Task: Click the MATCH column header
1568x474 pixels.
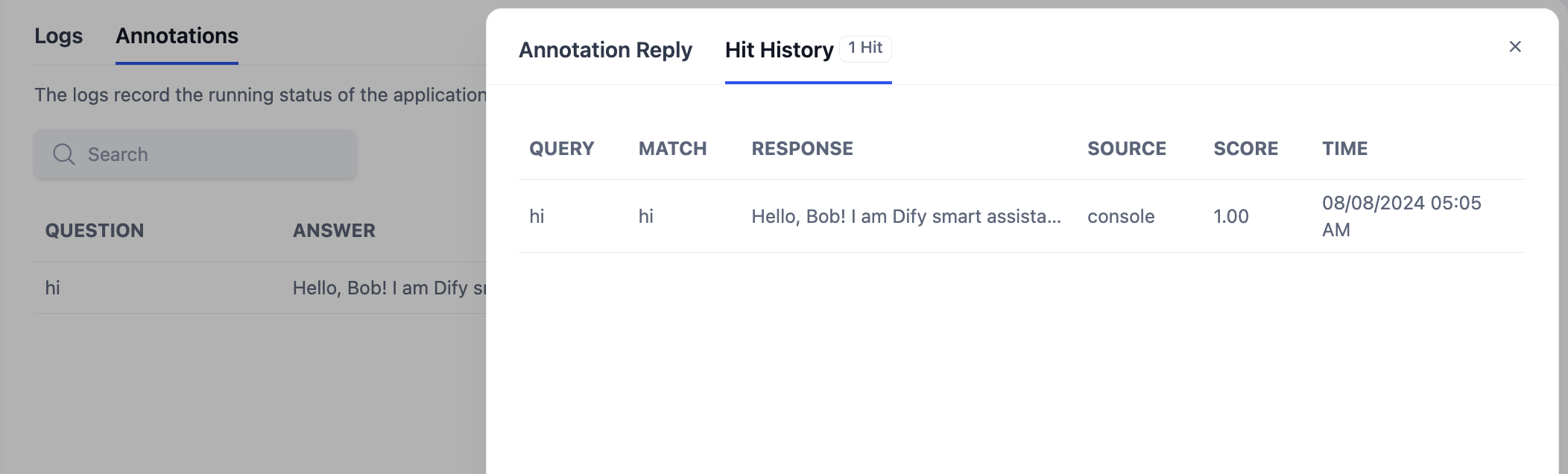Action: click(672, 148)
